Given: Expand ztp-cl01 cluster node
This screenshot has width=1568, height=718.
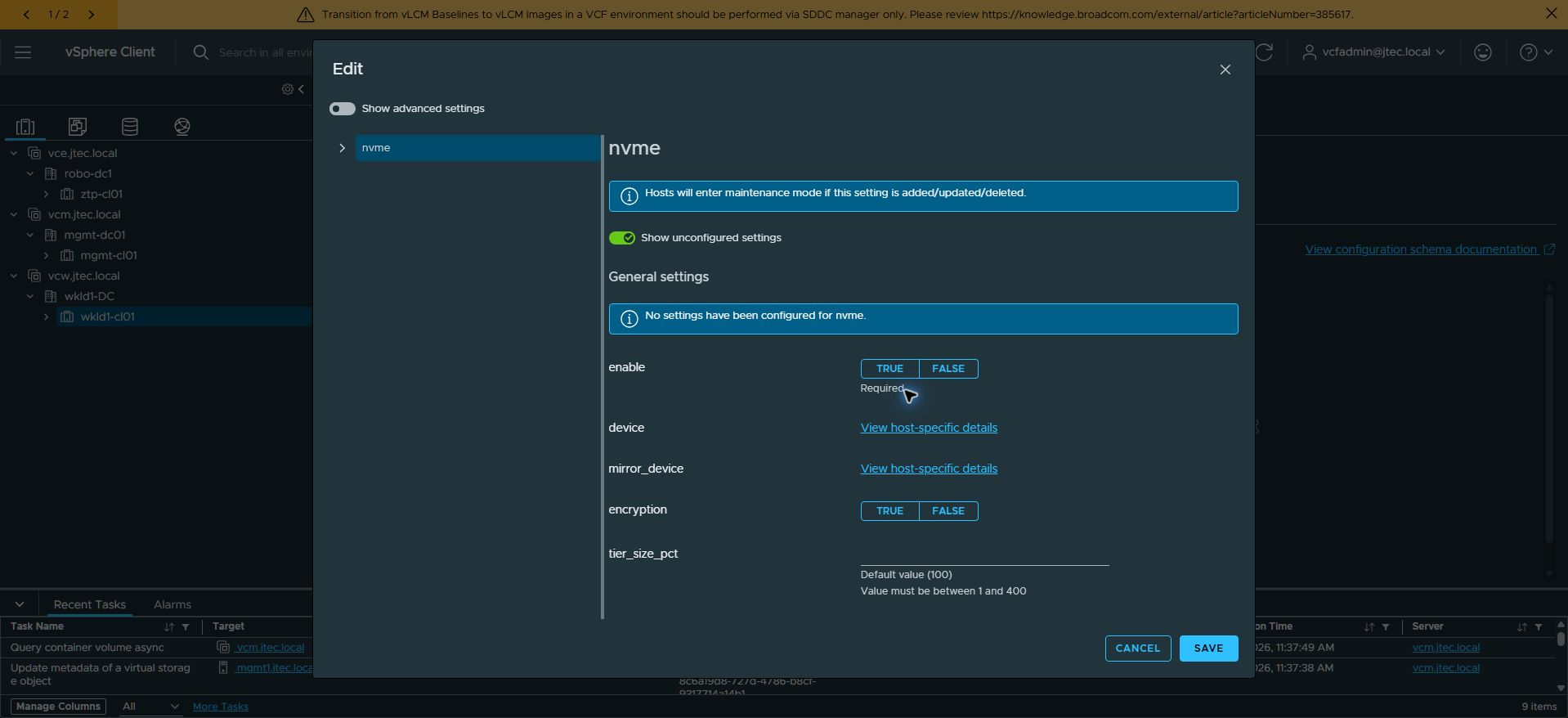Looking at the screenshot, I should click(x=47, y=194).
